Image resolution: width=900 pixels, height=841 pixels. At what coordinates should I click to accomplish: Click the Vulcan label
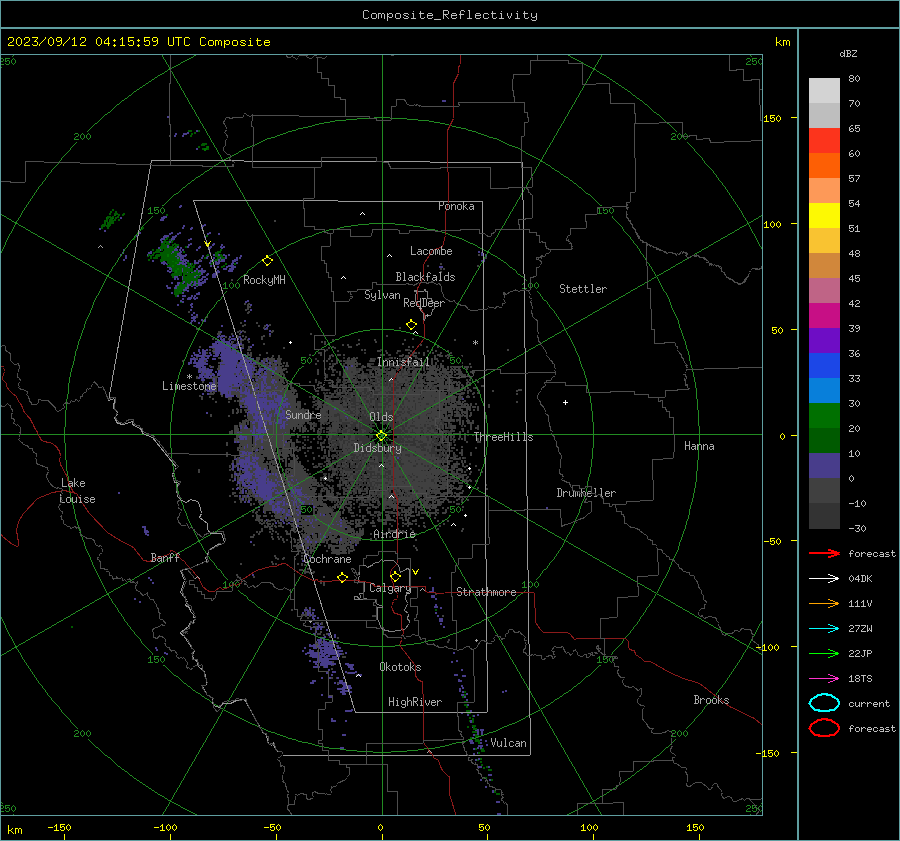(508, 743)
